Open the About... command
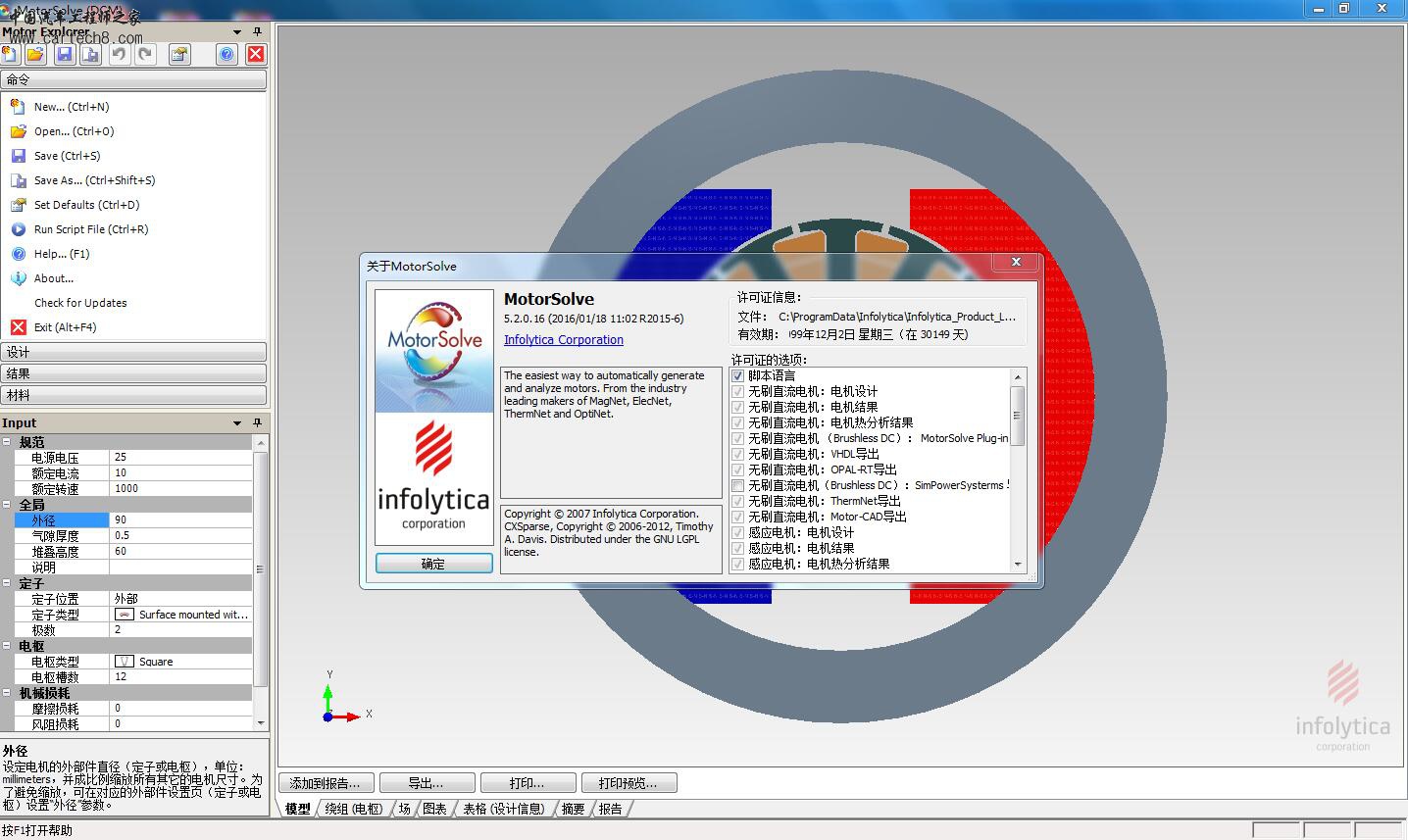 pyautogui.click(x=54, y=278)
